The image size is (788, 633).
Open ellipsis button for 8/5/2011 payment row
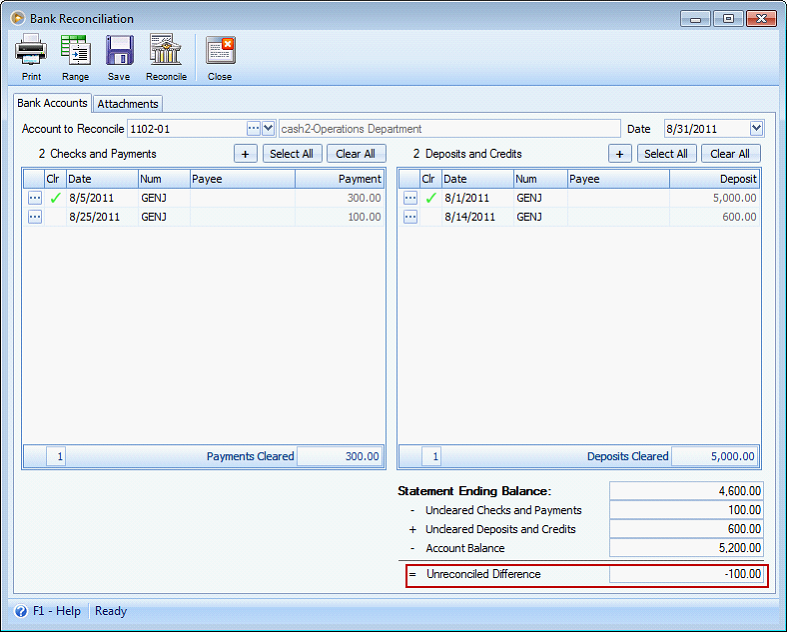35,198
